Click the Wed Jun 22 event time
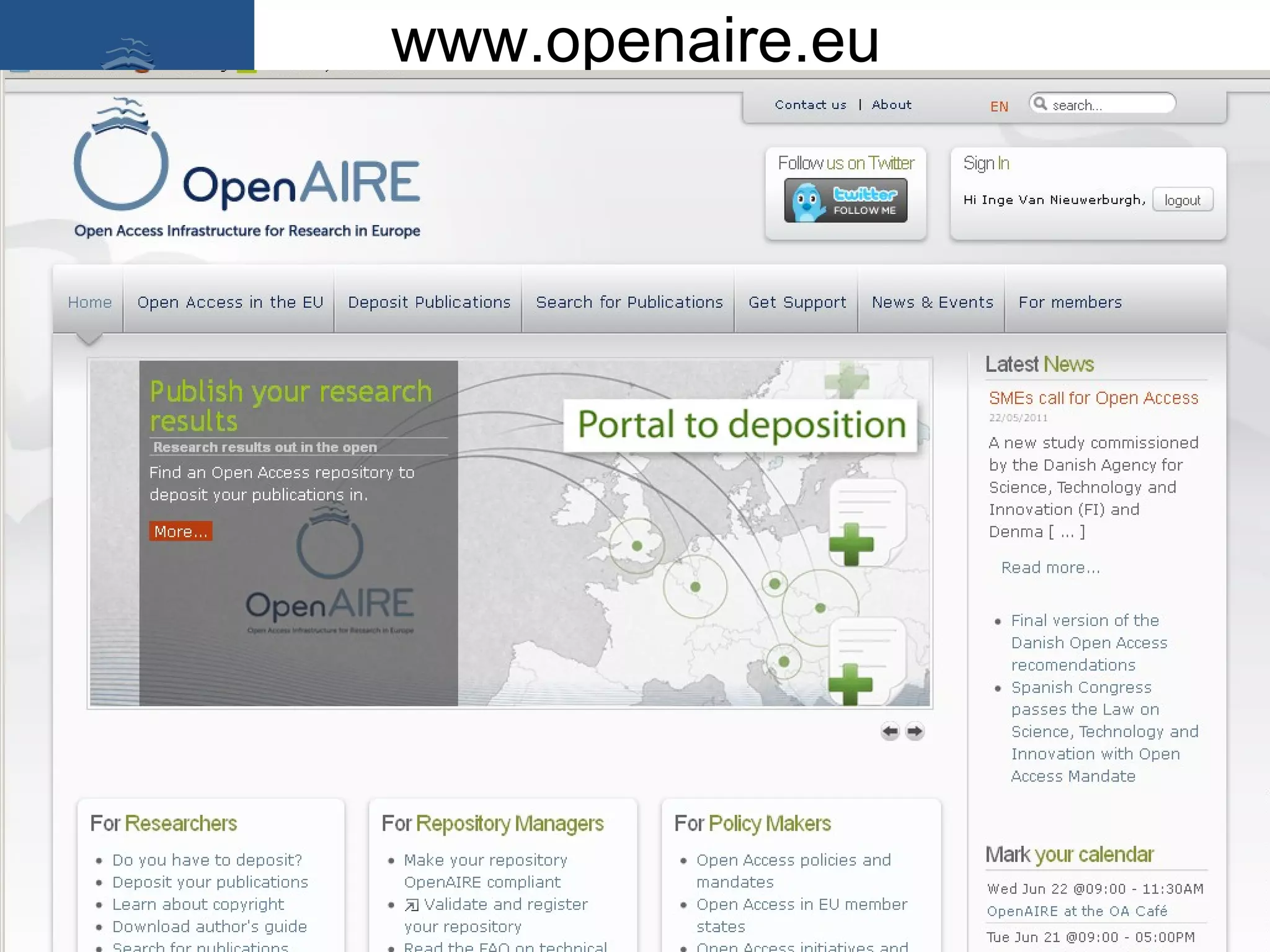 tap(1095, 889)
